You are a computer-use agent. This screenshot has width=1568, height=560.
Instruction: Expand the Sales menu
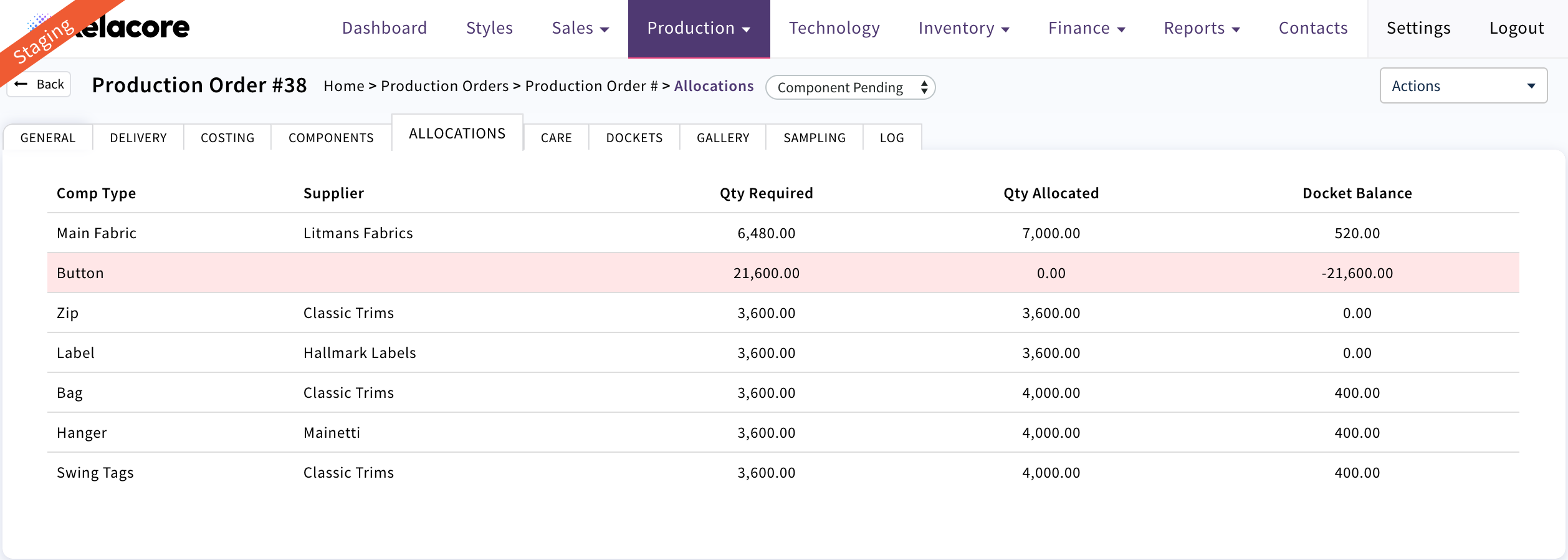click(580, 28)
